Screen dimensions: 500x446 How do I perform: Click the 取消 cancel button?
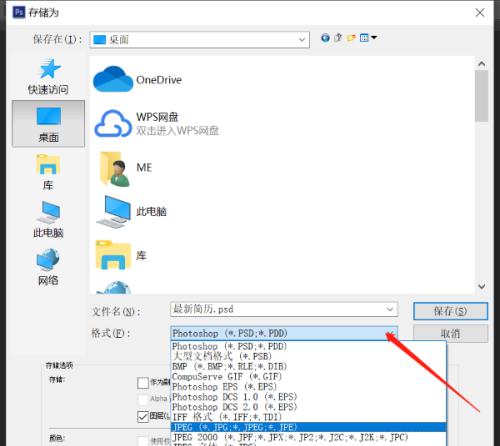[450, 334]
